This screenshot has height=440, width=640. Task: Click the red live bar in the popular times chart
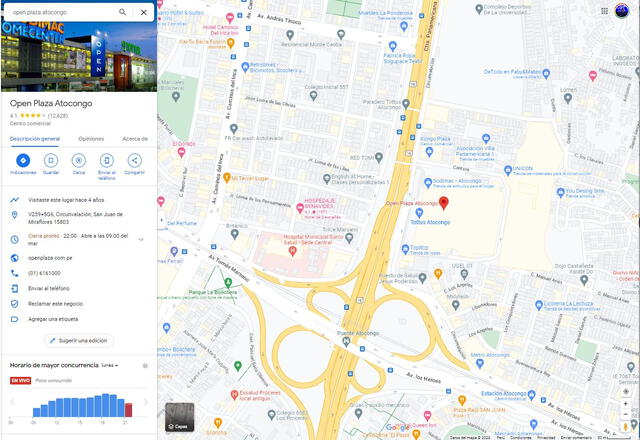click(x=129, y=410)
